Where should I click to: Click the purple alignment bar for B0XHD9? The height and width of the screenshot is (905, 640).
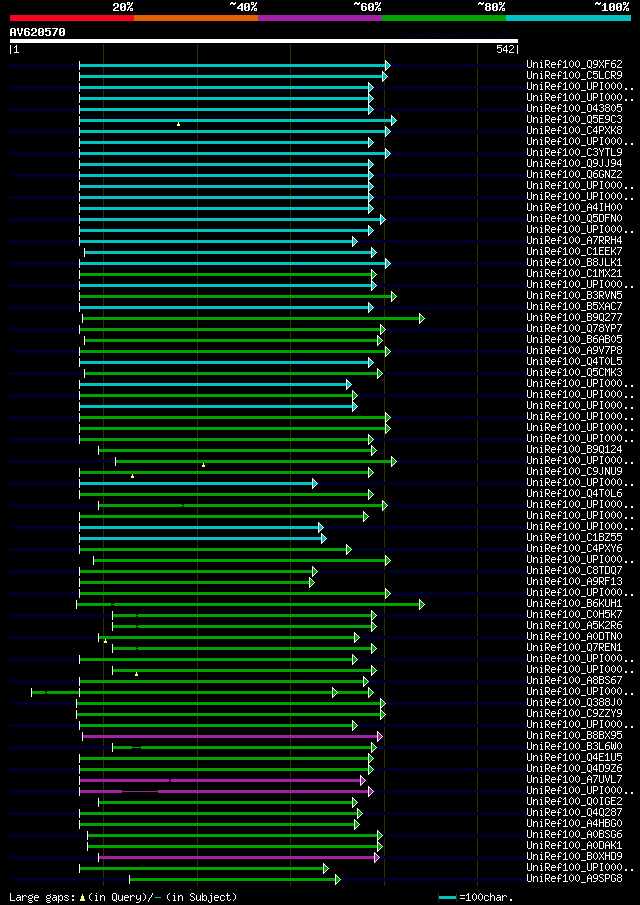(x=239, y=858)
